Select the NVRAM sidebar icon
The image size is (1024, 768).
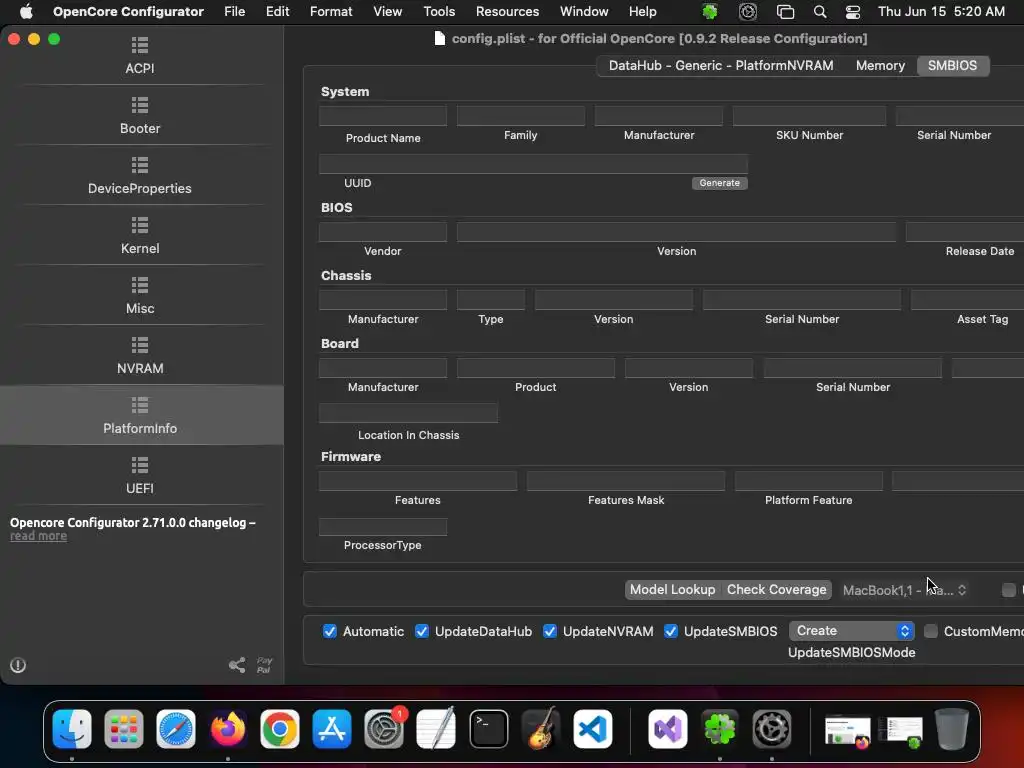pos(140,345)
